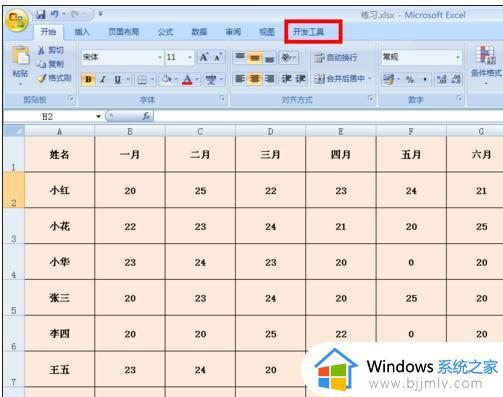The width and height of the screenshot is (503, 397).
Task: Apply the fill color
Action: click(166, 79)
